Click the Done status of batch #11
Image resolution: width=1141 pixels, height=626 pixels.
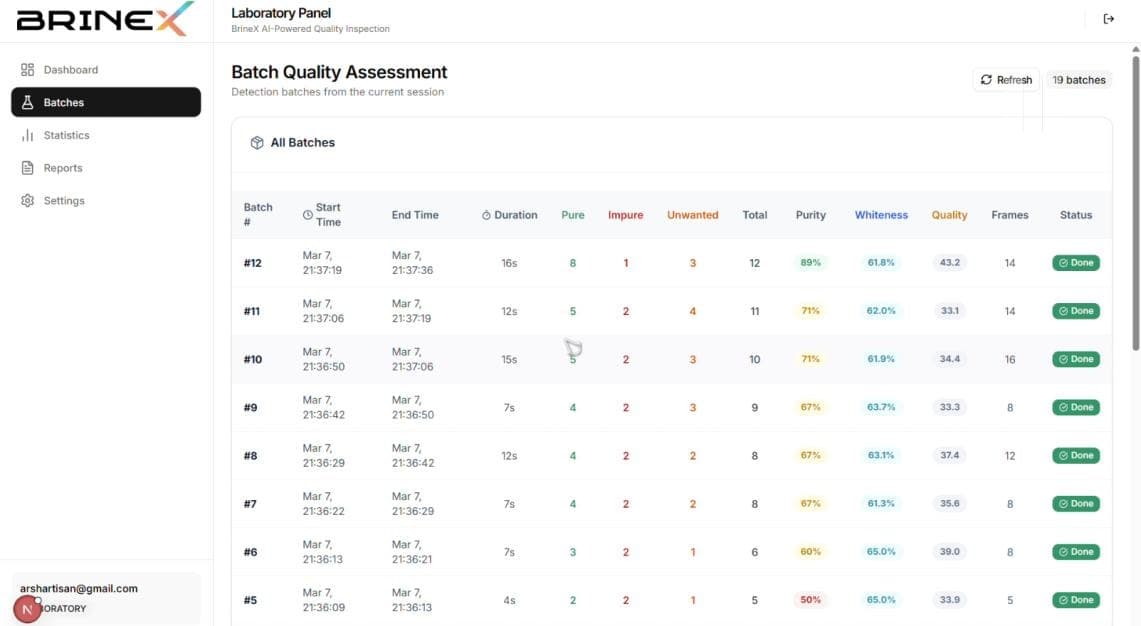coord(1076,311)
